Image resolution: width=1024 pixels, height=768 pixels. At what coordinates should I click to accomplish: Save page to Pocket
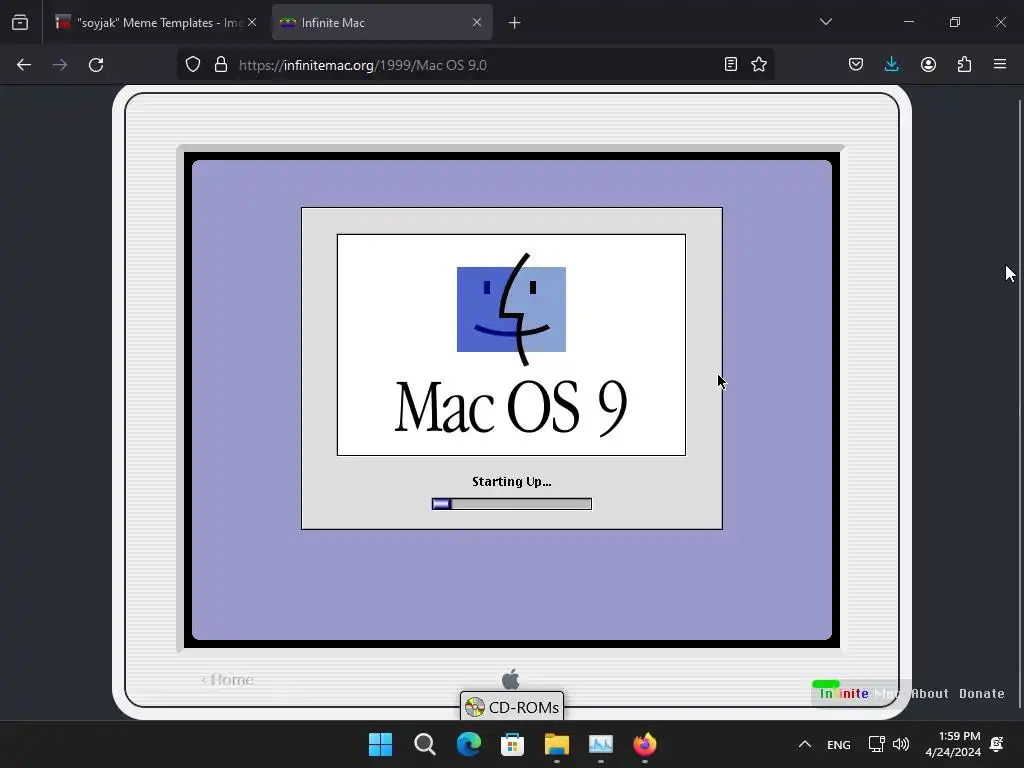856,64
